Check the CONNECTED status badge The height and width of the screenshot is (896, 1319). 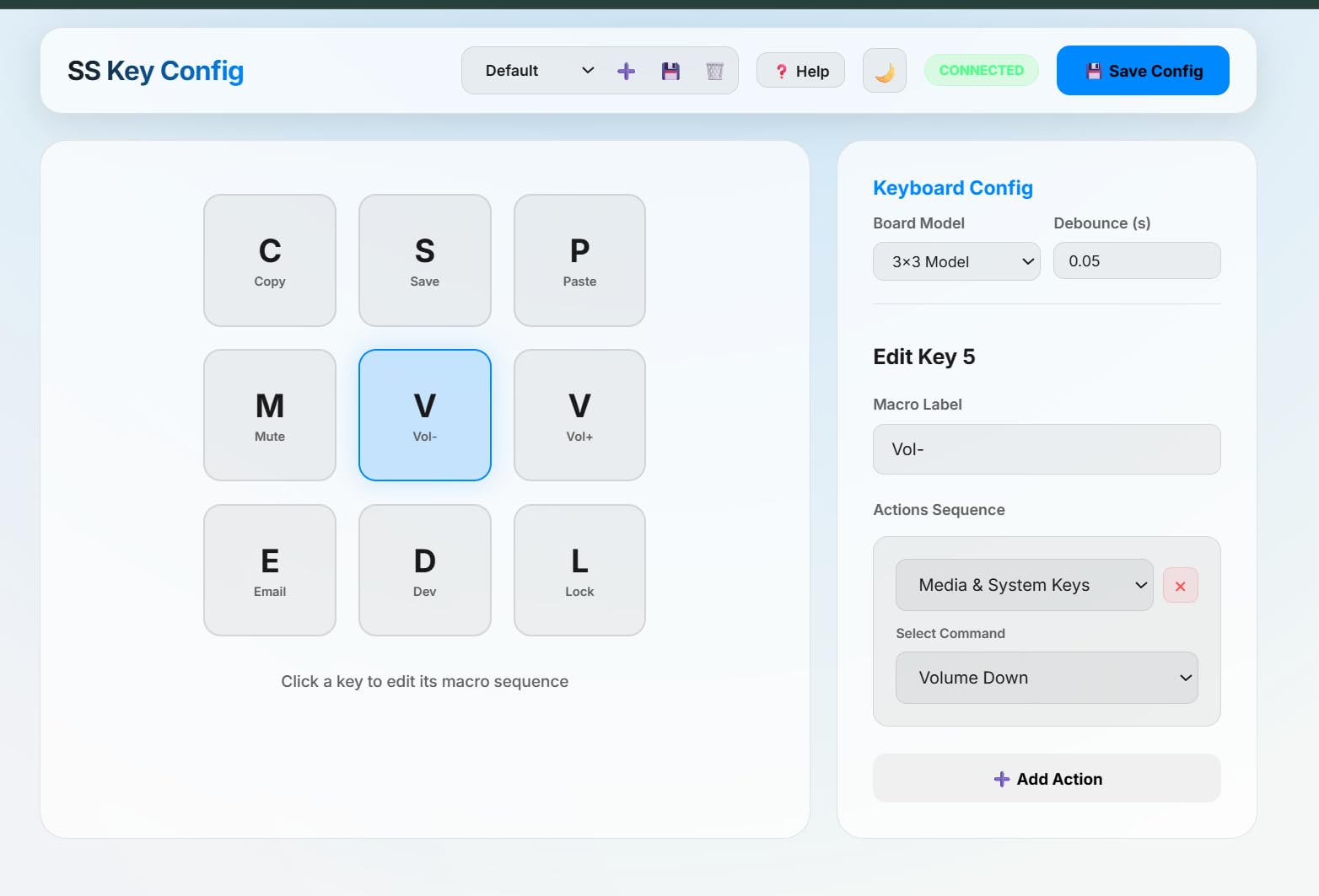pos(982,71)
